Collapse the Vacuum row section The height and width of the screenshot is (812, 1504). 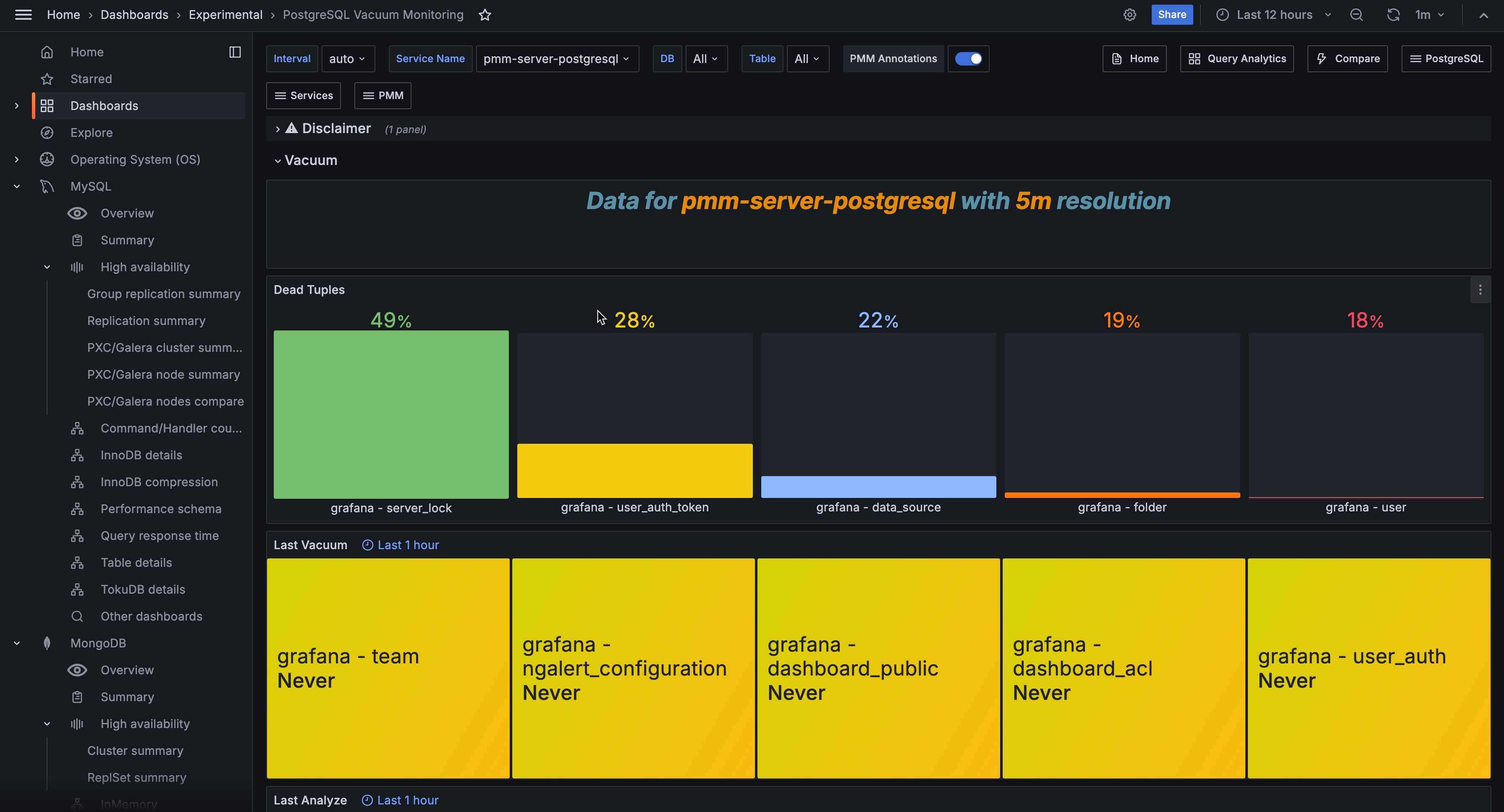(278, 160)
